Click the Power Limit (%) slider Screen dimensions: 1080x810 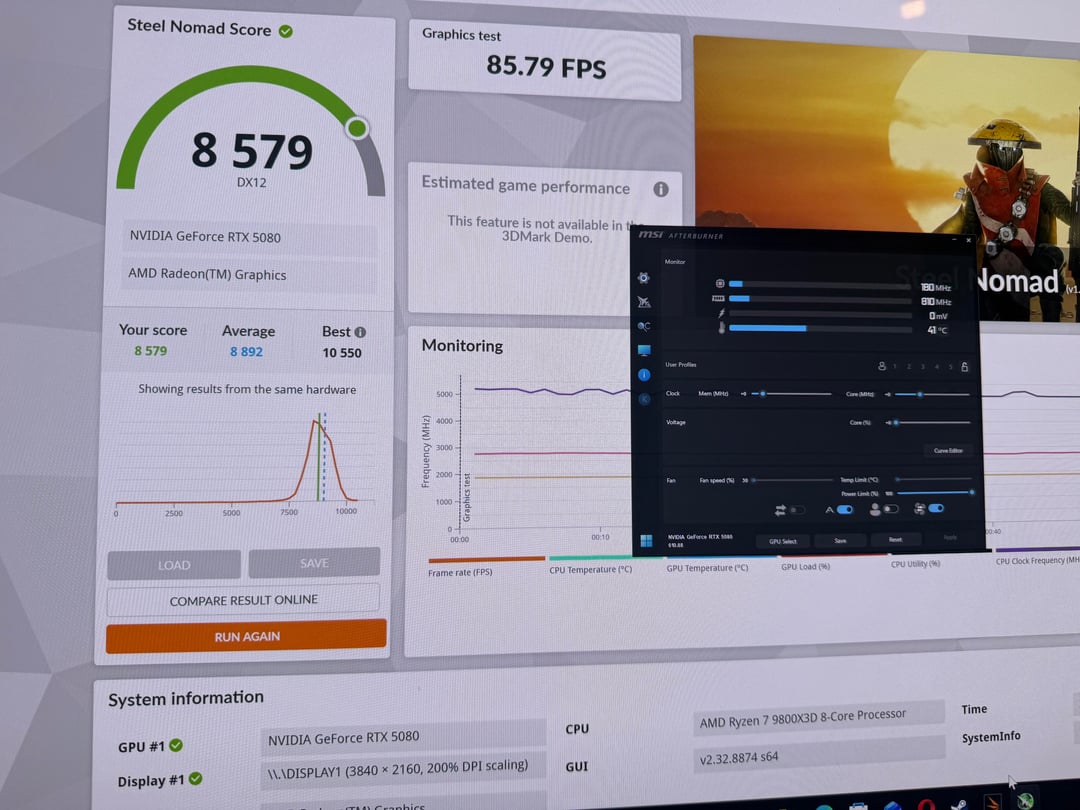click(935, 492)
